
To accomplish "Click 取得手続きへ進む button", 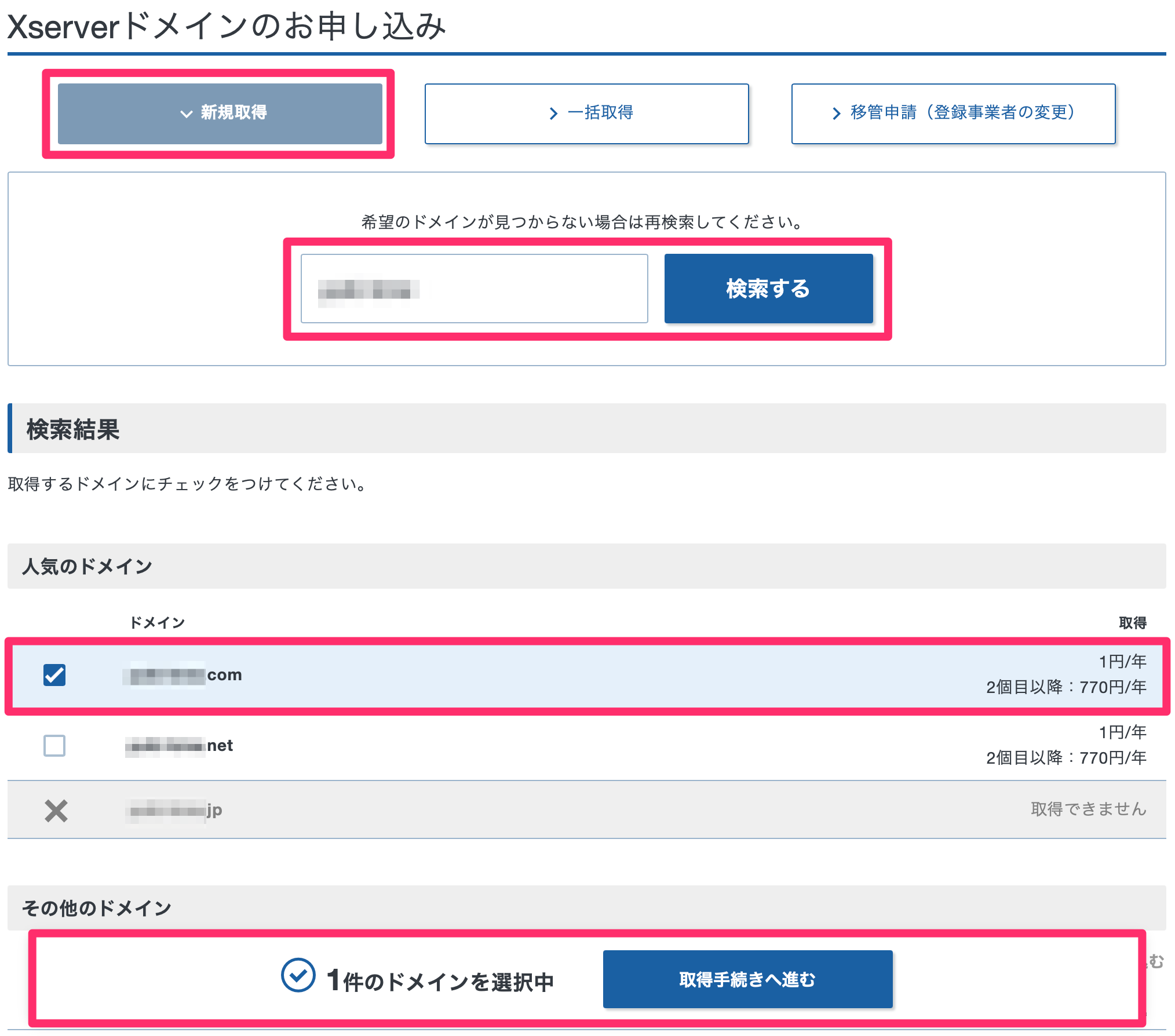I will pos(747,979).
